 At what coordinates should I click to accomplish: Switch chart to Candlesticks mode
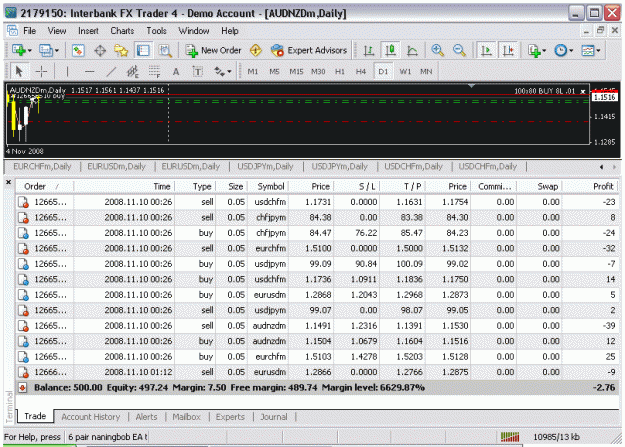391,50
